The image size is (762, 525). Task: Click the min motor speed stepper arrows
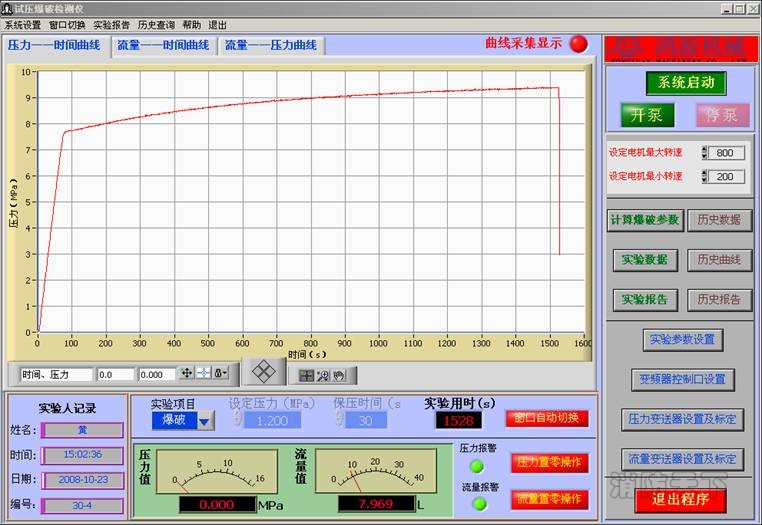click(704, 176)
